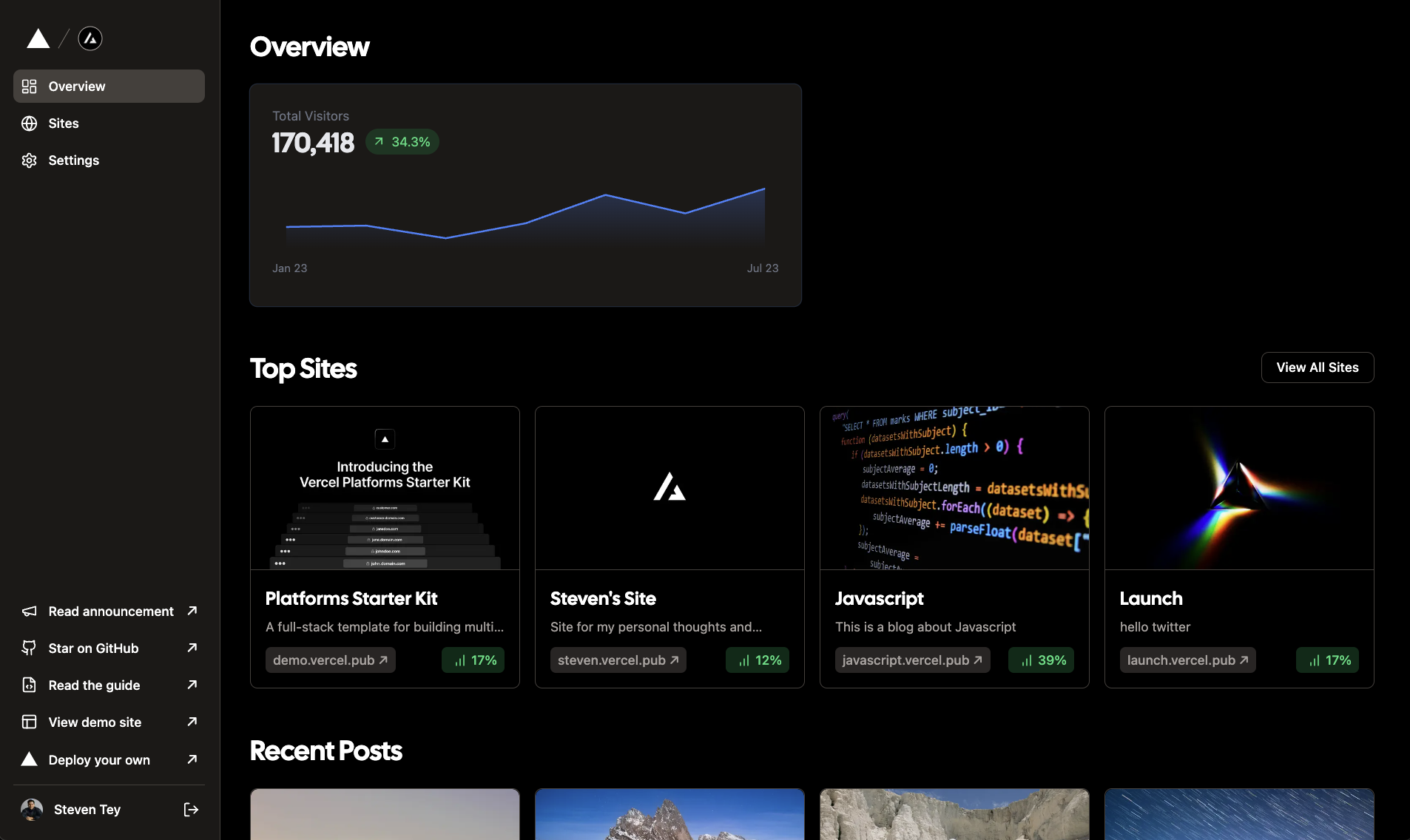Click arrow icon next to Star on GitHub
This screenshot has width=1410, height=840.
click(192, 648)
